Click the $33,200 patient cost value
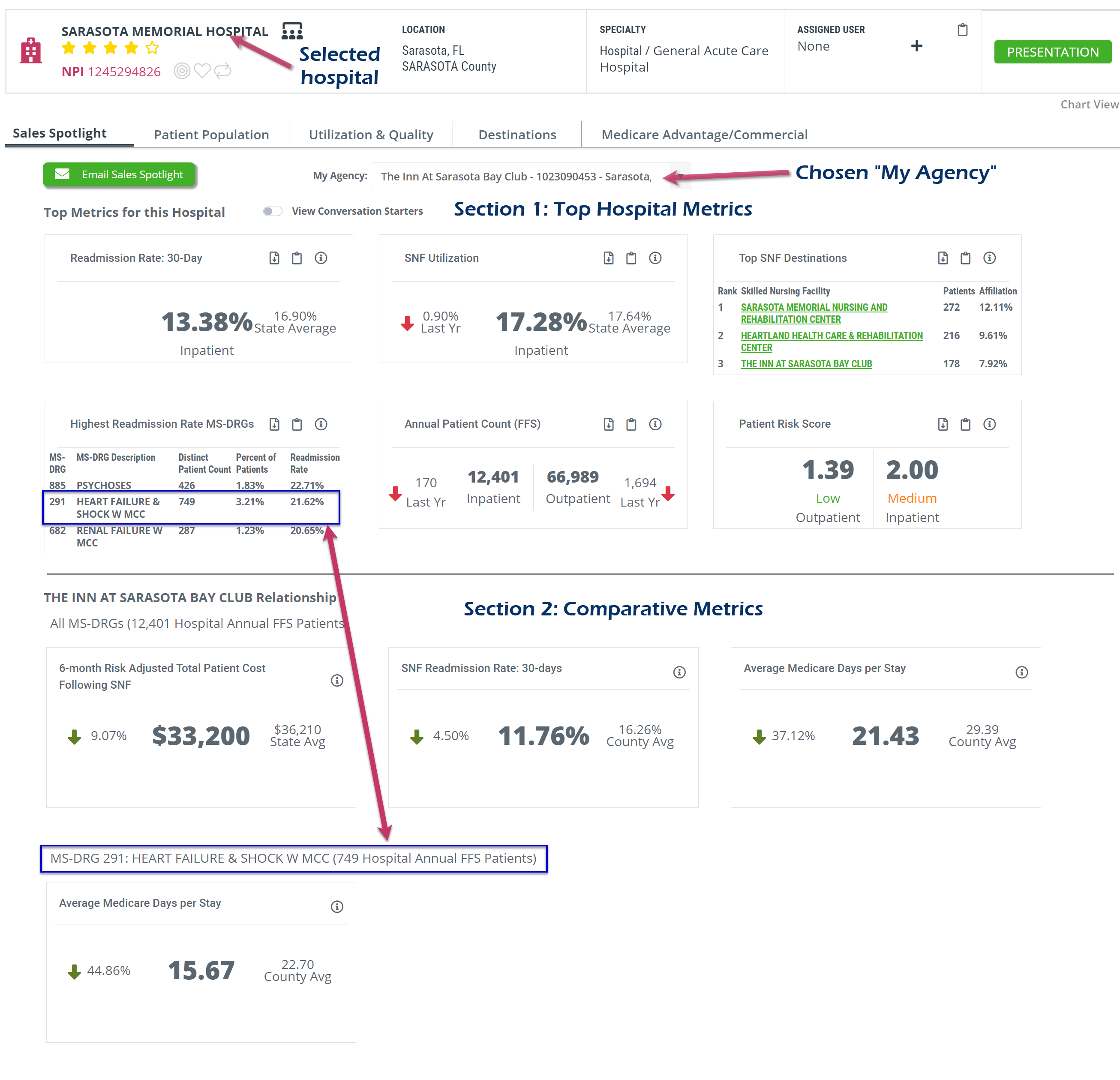The height and width of the screenshot is (1080, 1120). coord(201,736)
